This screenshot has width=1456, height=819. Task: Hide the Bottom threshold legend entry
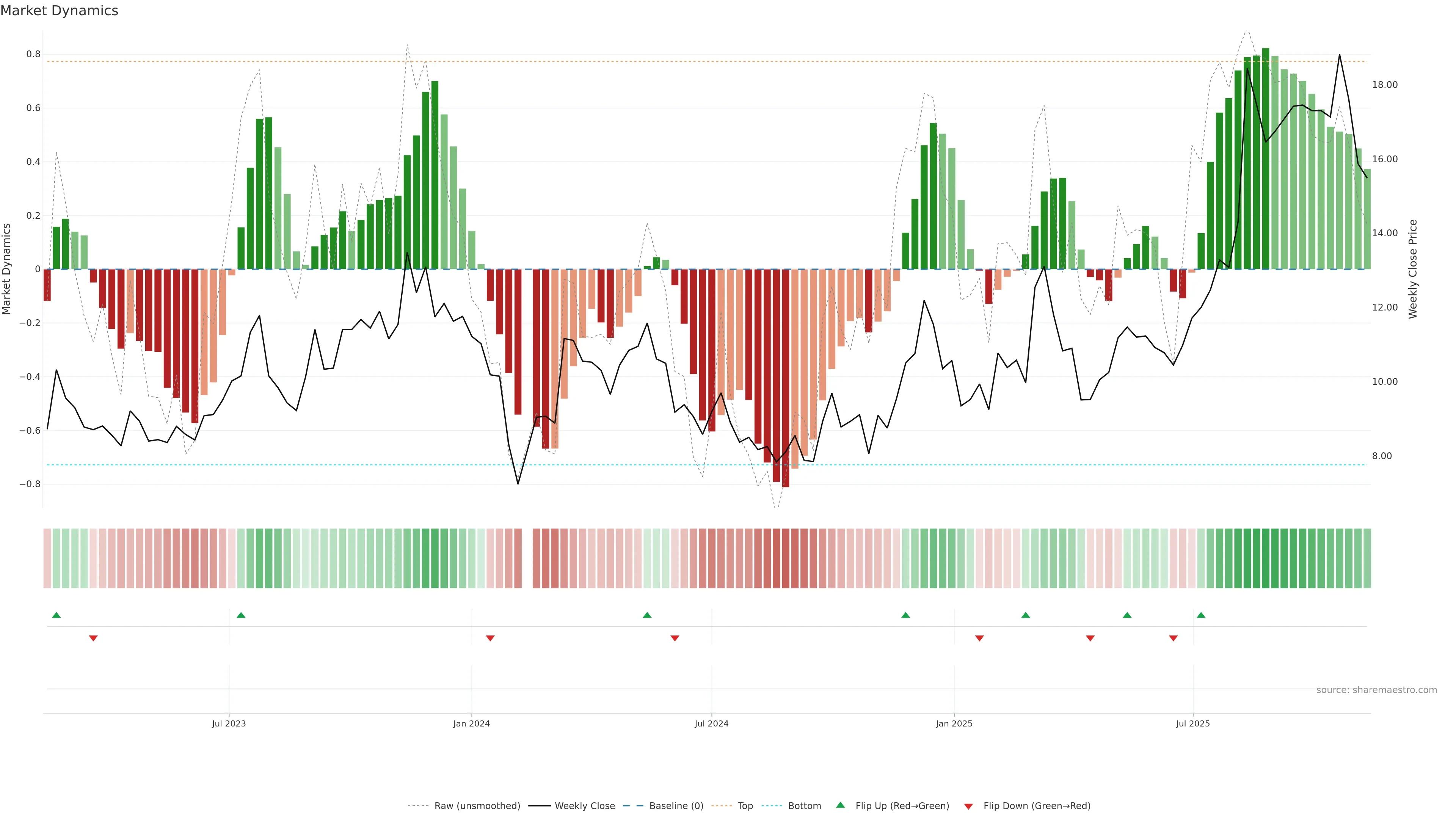[804, 806]
